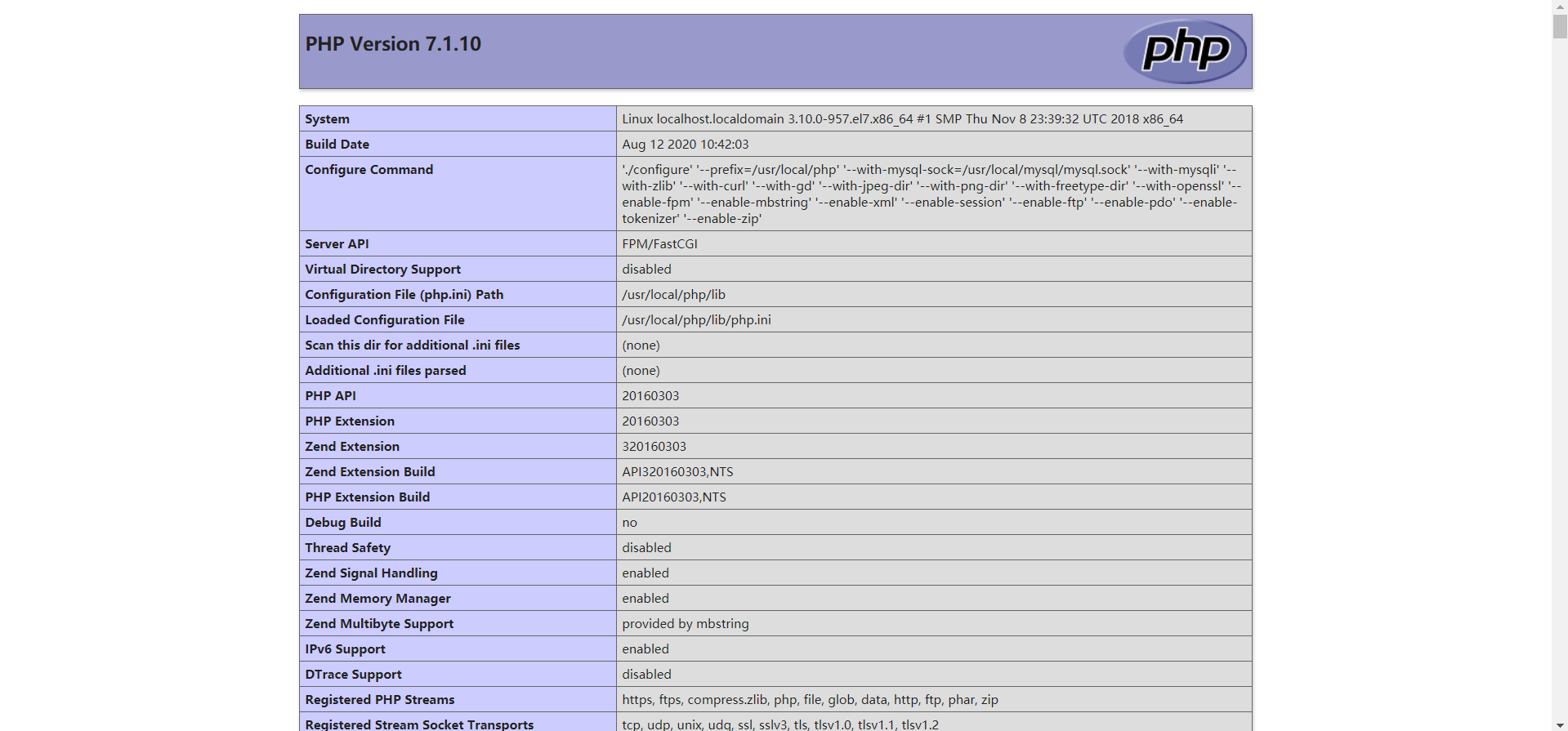Click the enabled value for Zend Memory Manager
The height and width of the screenshot is (731, 1568).
646,599
